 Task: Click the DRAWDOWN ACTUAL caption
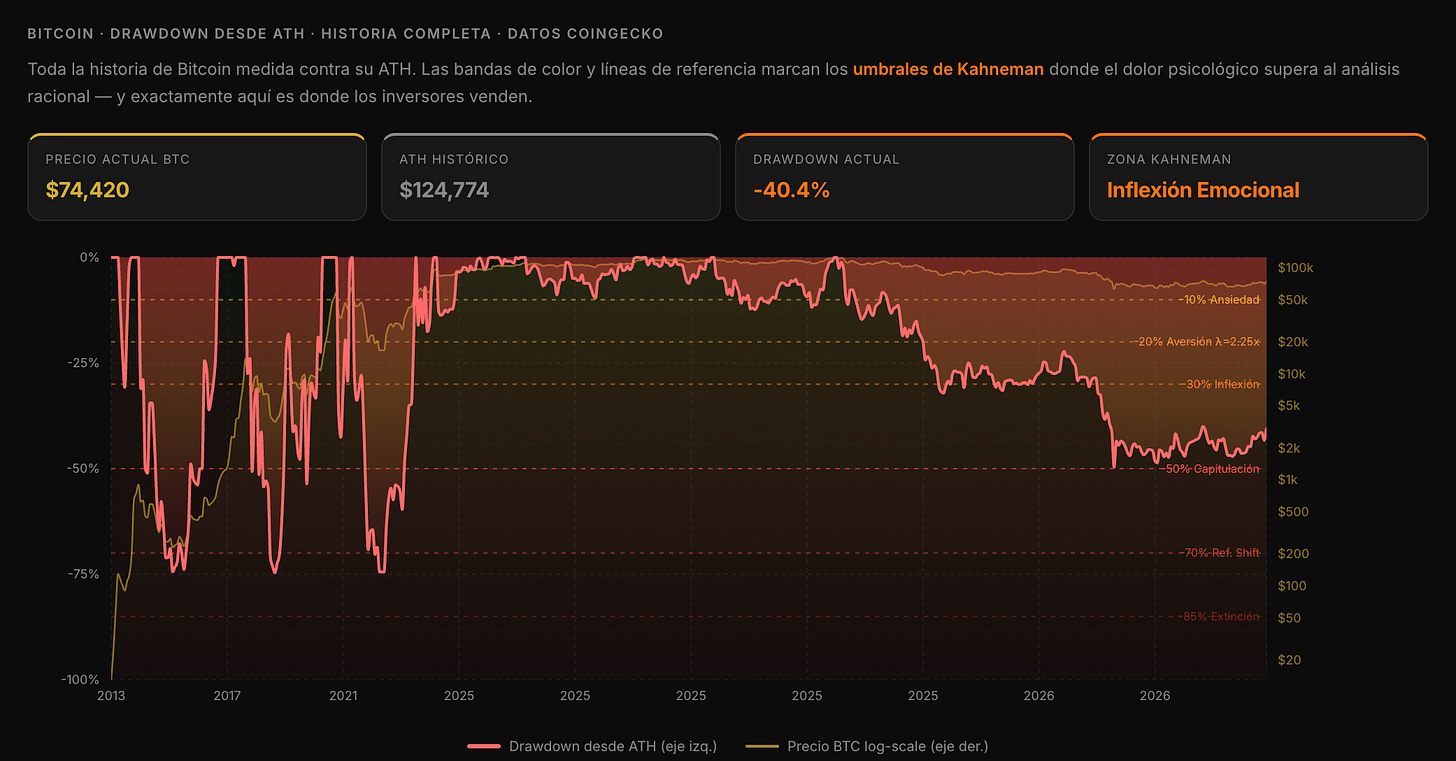coord(826,159)
